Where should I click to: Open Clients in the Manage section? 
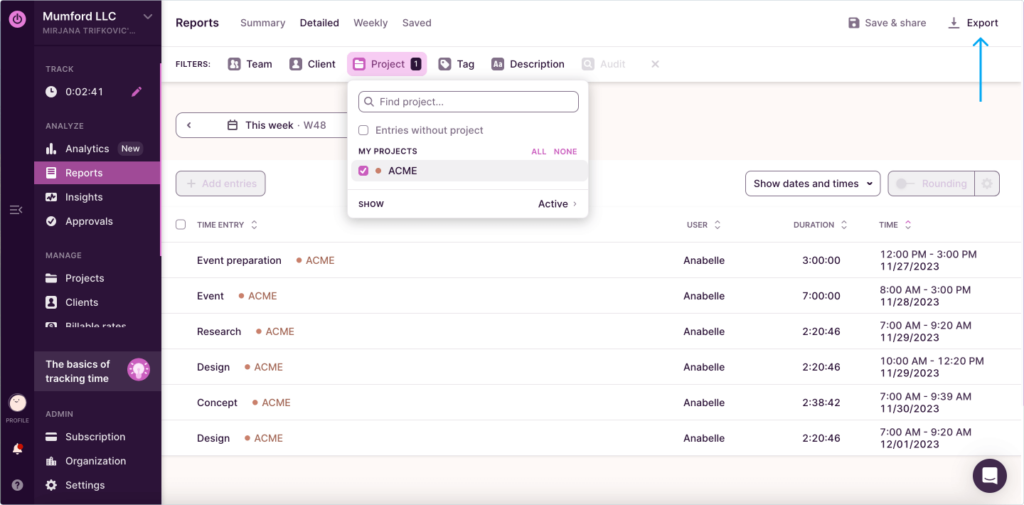click(x=82, y=302)
